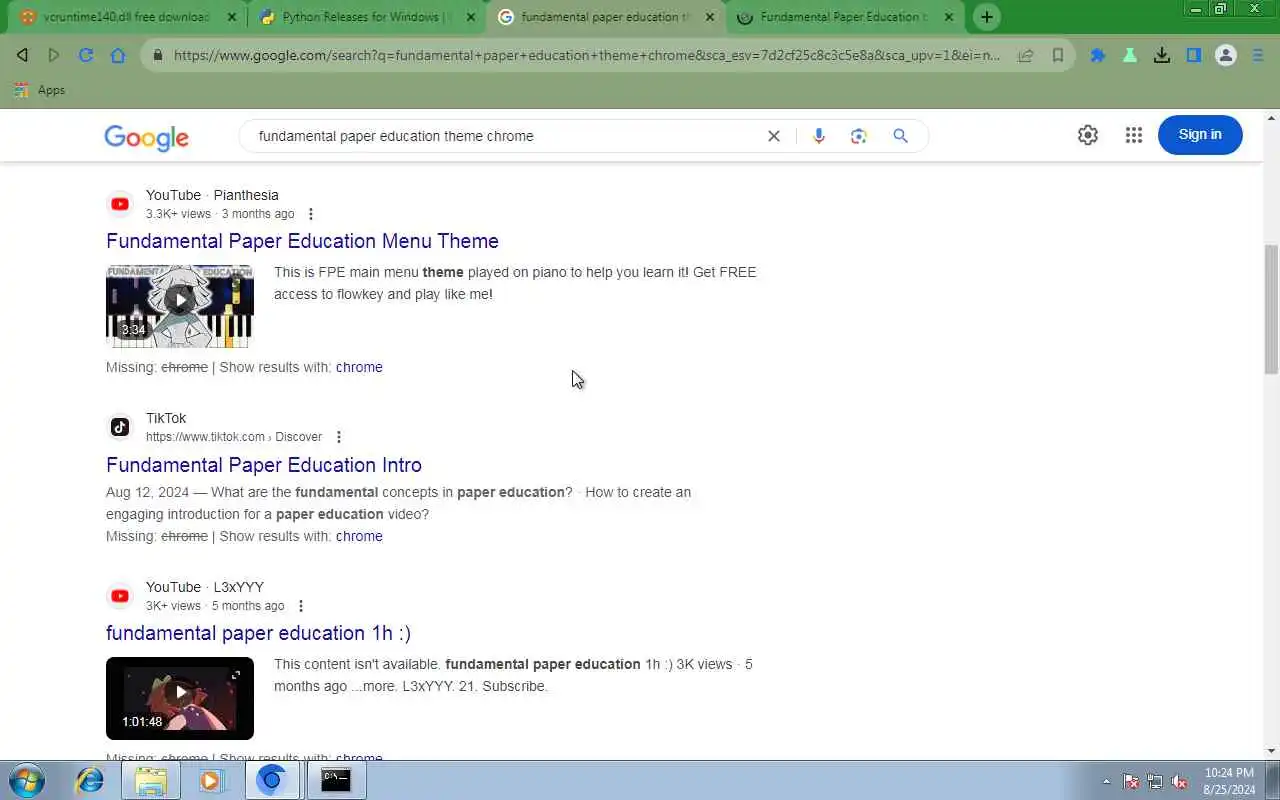The width and height of the screenshot is (1280, 800).
Task: Submit search with magnifying glass icon
Action: [900, 136]
